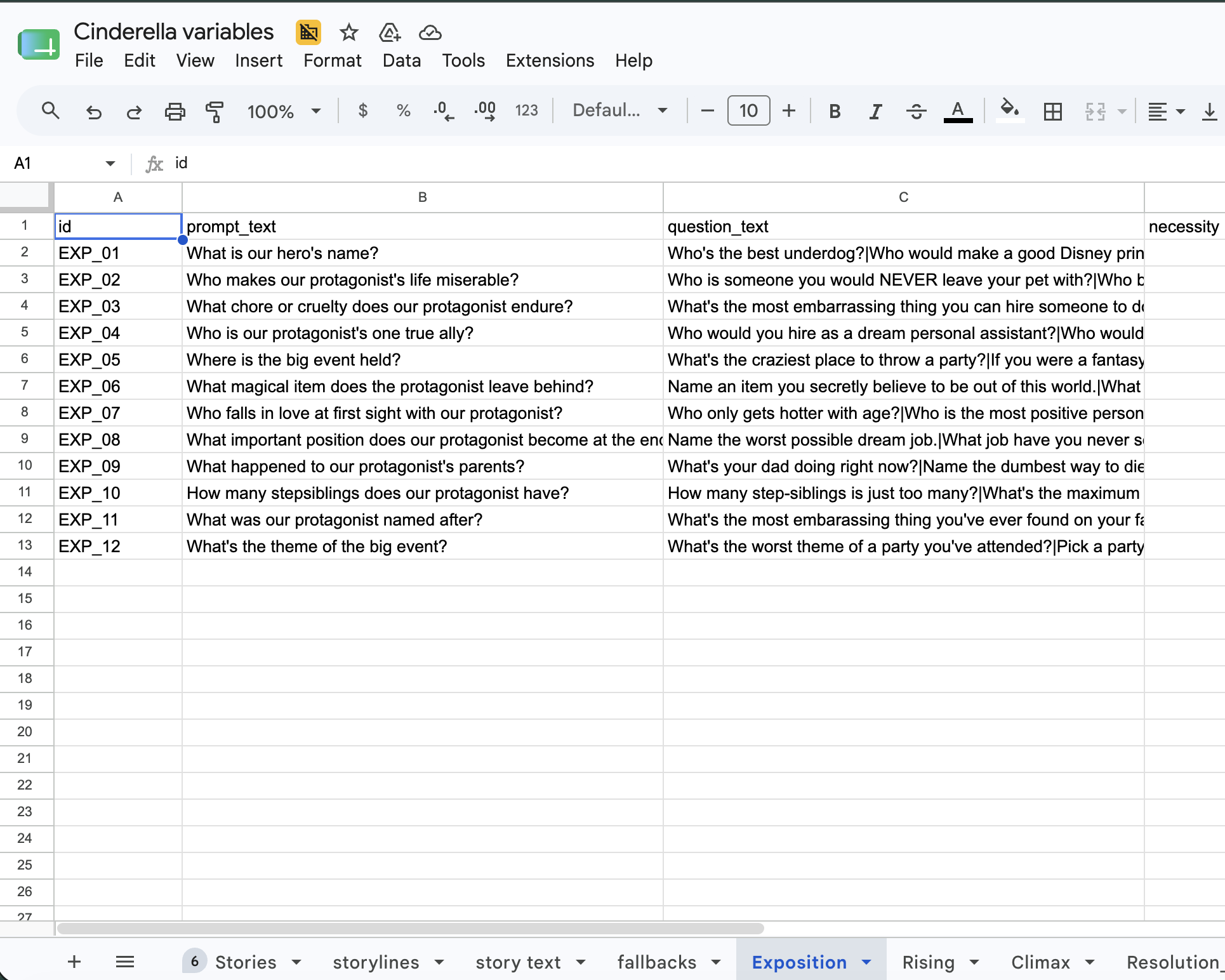Activate the paint format tool
The height and width of the screenshot is (980, 1225).
point(215,112)
